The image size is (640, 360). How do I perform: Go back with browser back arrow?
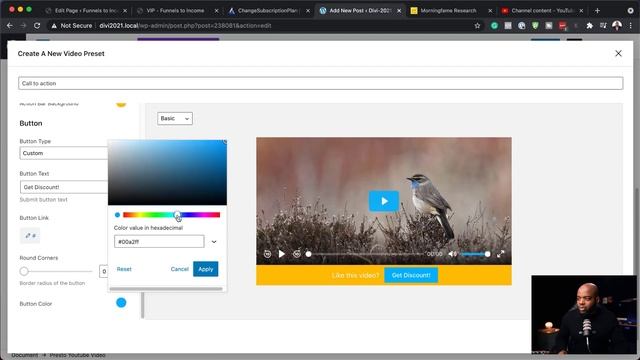(x=10, y=26)
